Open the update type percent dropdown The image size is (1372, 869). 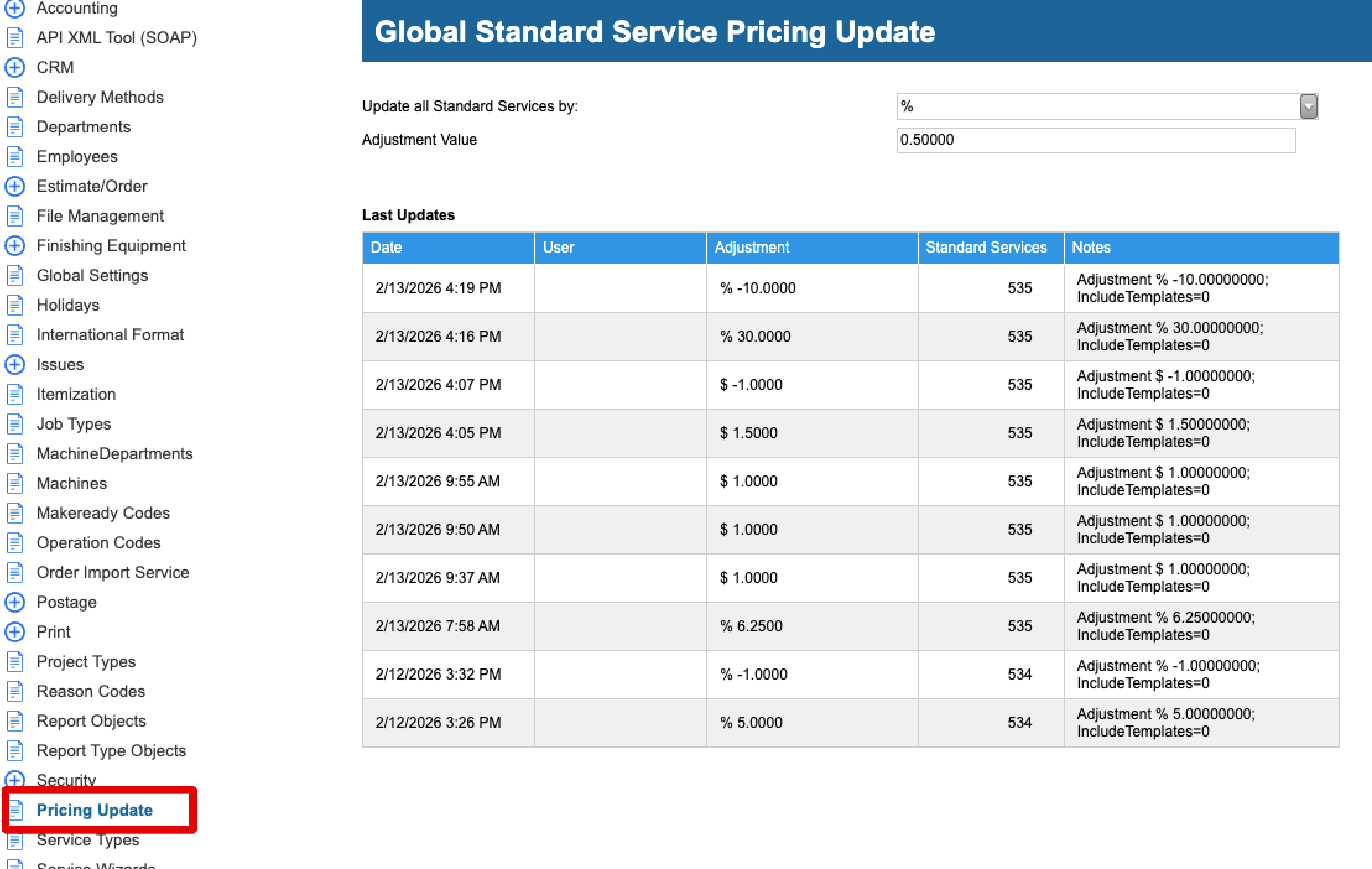[1308, 106]
